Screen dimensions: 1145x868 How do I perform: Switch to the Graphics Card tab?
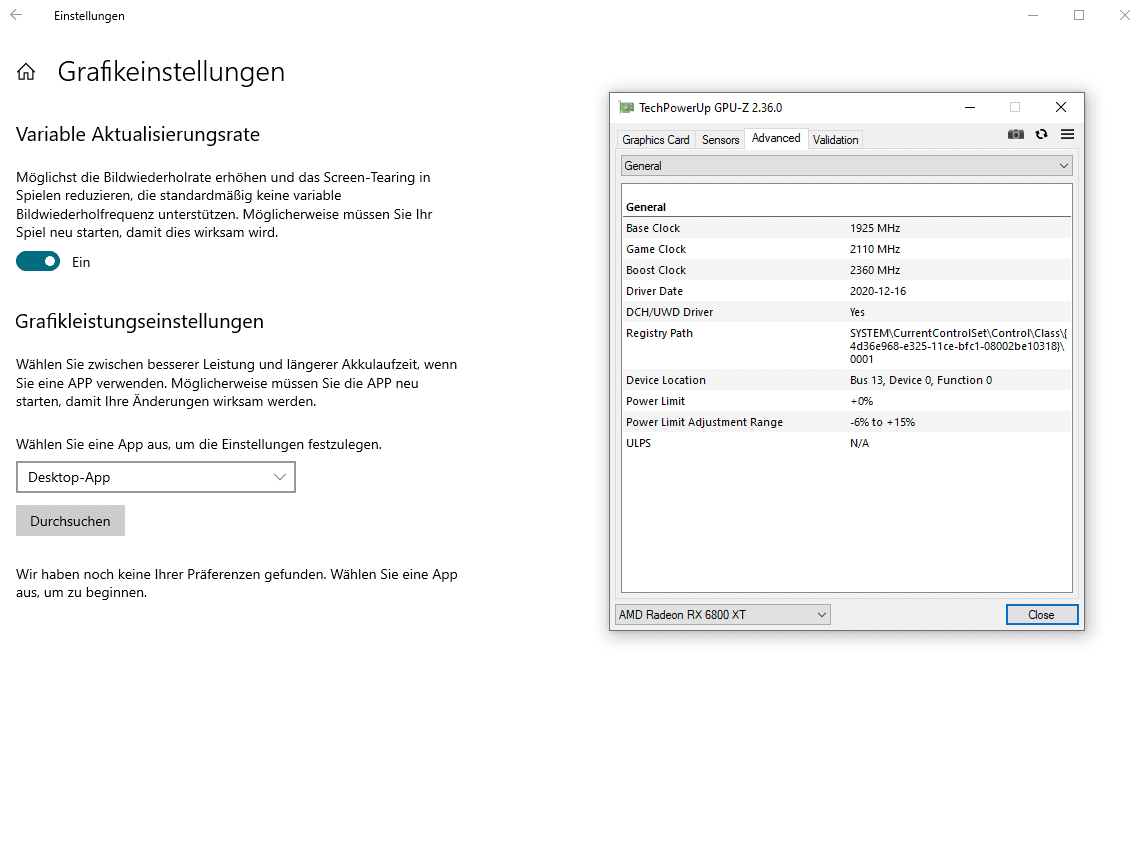pyautogui.click(x=655, y=139)
